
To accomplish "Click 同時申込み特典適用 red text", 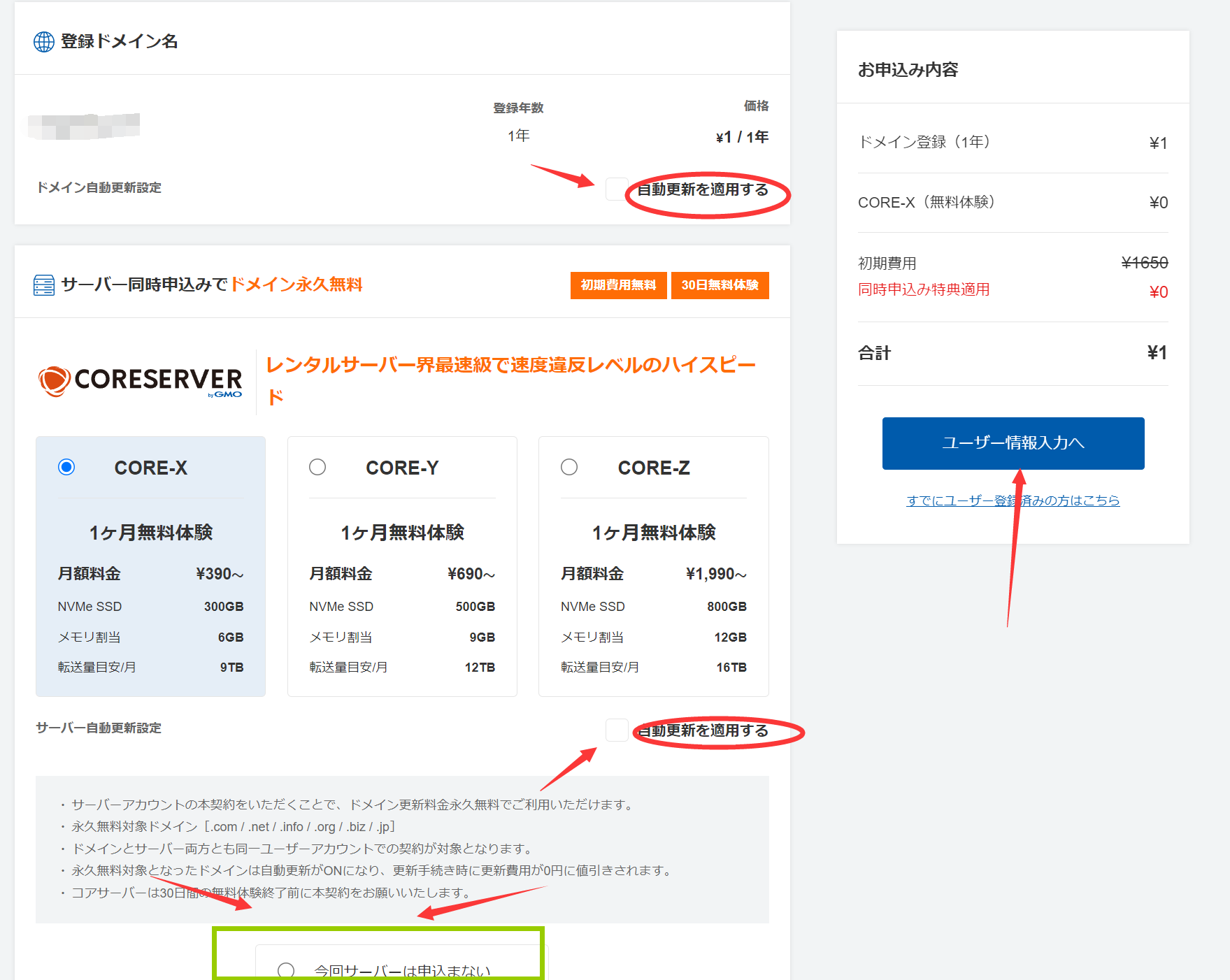I will click(923, 289).
